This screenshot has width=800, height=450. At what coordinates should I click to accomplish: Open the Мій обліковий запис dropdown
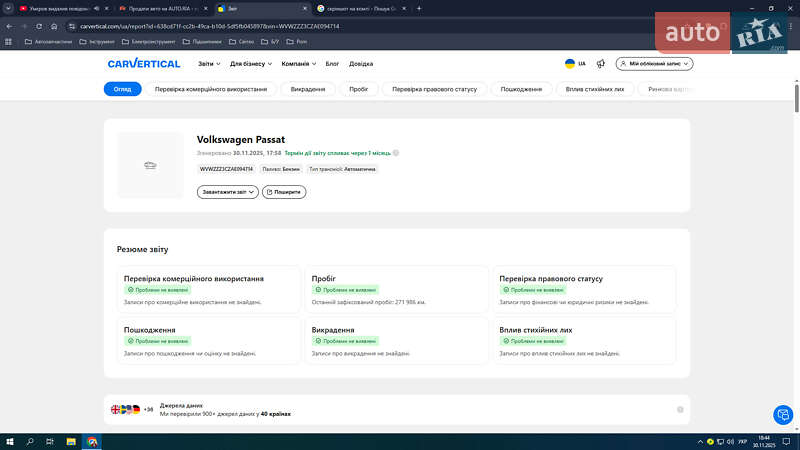(x=654, y=64)
